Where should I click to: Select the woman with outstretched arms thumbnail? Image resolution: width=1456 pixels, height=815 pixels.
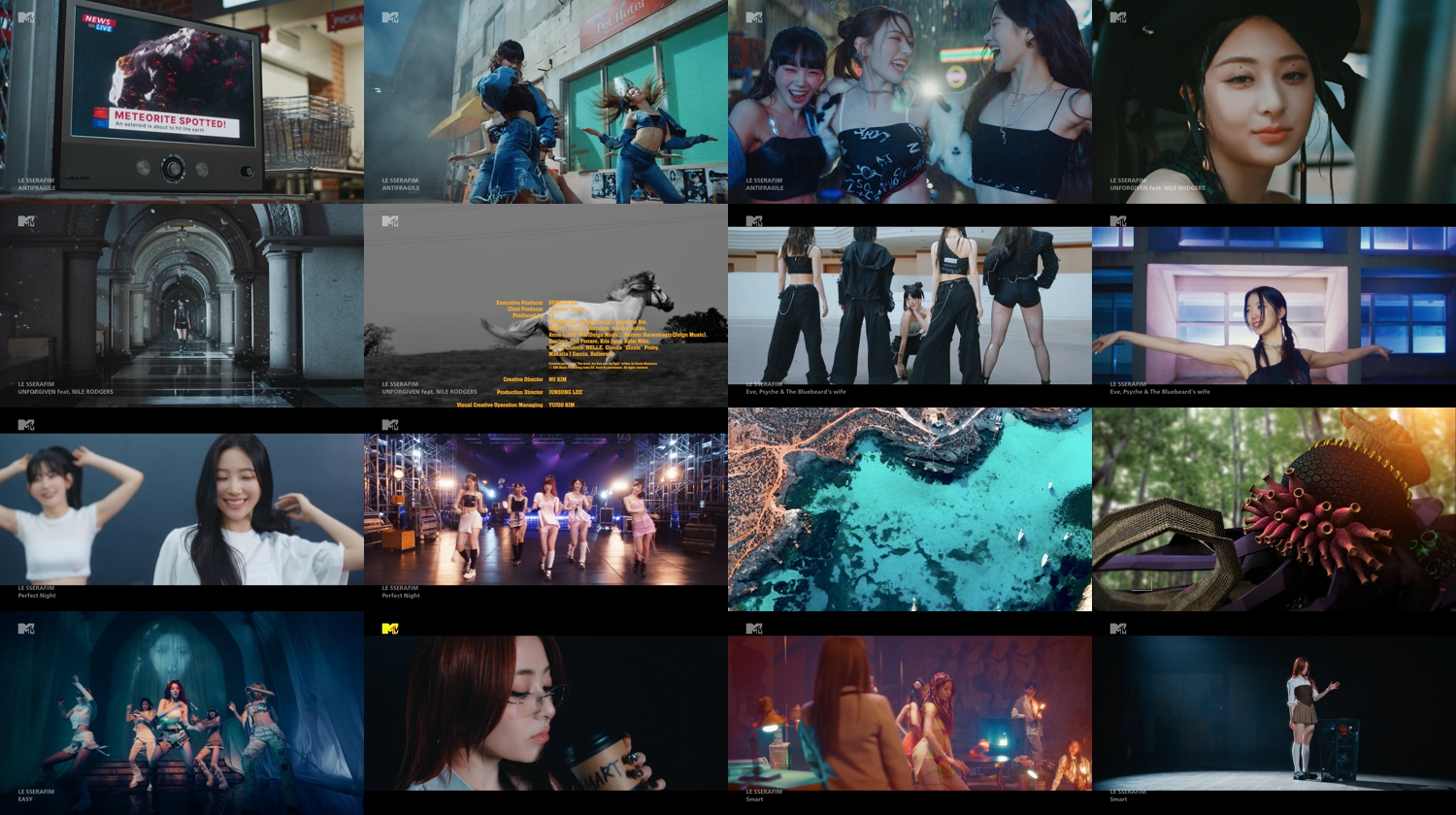tap(1274, 306)
